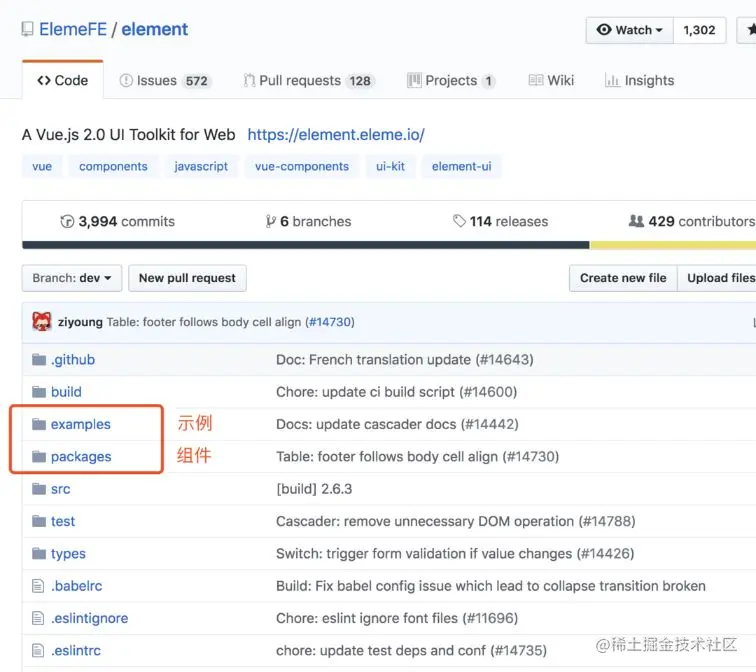Click the build folder icon

pos(39,392)
